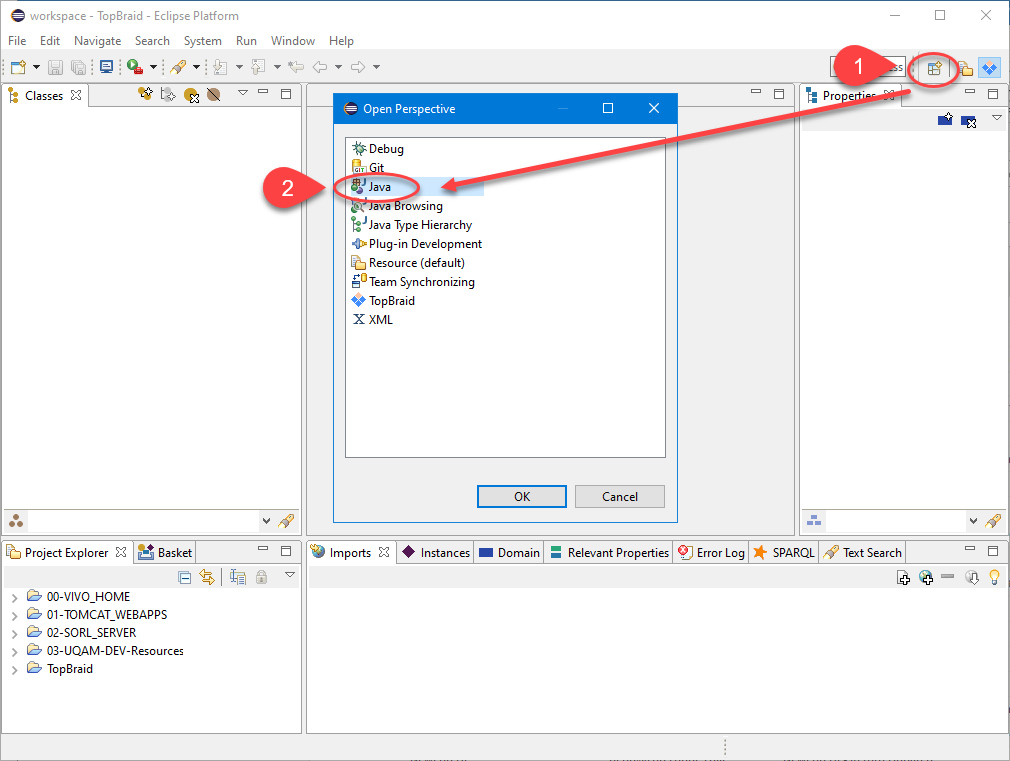Switch to Resource perspective folder icon

coord(965,68)
